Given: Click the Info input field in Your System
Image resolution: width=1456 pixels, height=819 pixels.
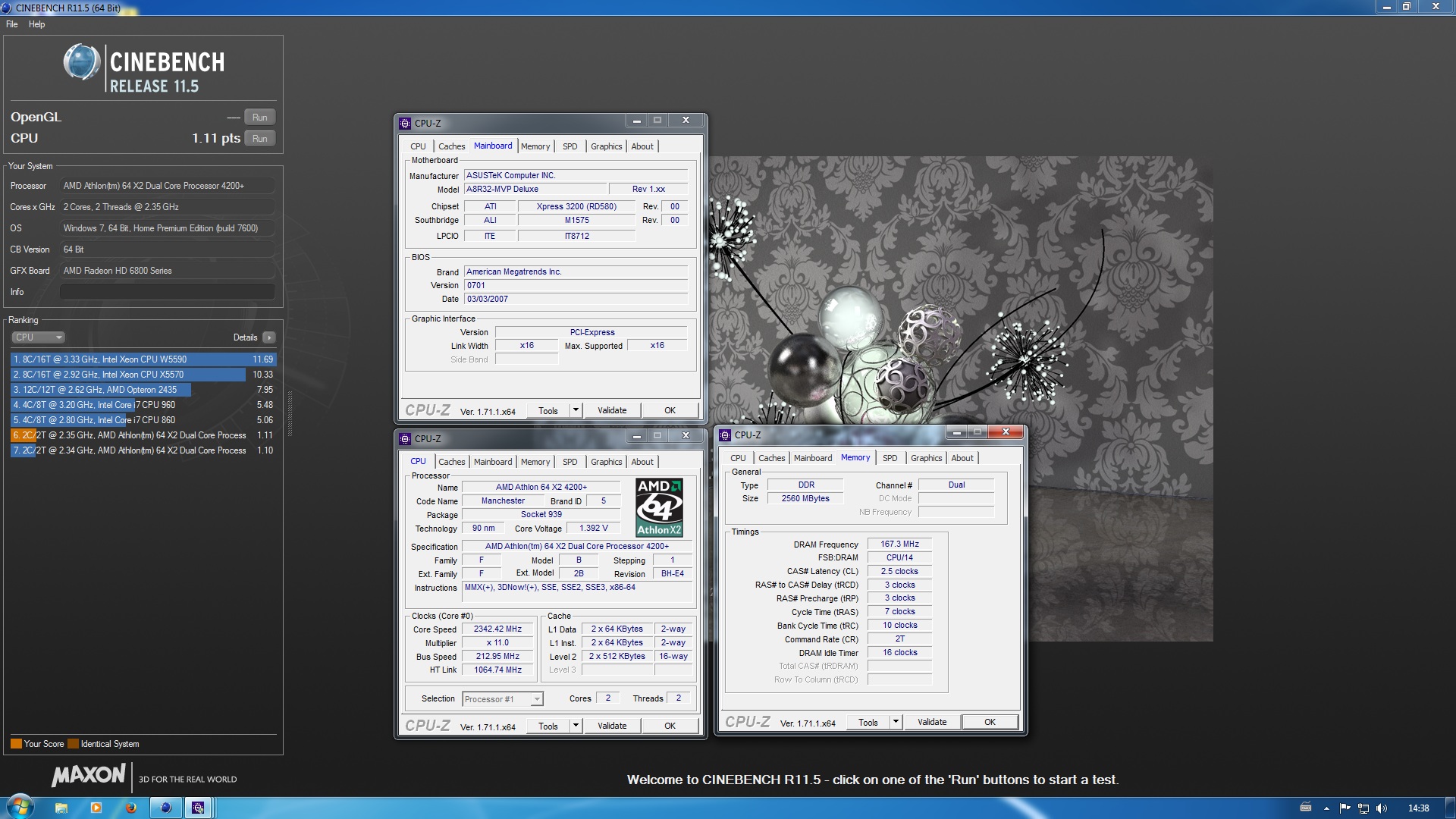Looking at the screenshot, I should [x=167, y=292].
